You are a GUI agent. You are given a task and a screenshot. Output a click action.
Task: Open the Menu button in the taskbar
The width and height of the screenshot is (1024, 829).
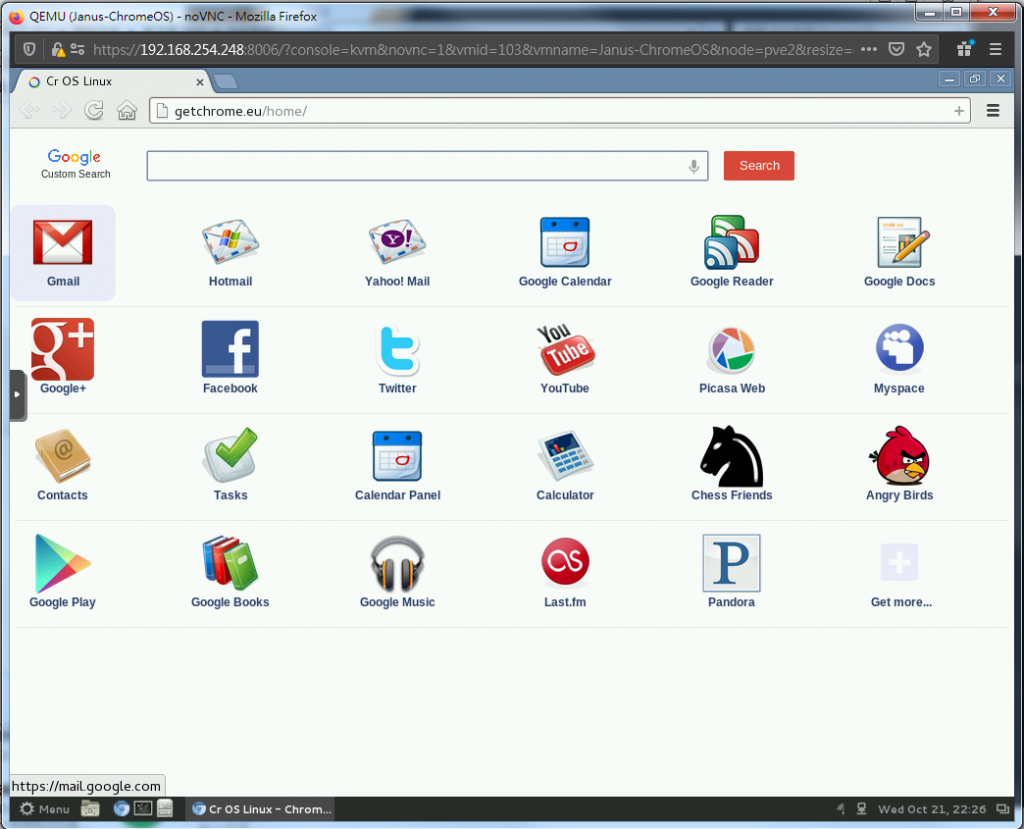[44, 809]
